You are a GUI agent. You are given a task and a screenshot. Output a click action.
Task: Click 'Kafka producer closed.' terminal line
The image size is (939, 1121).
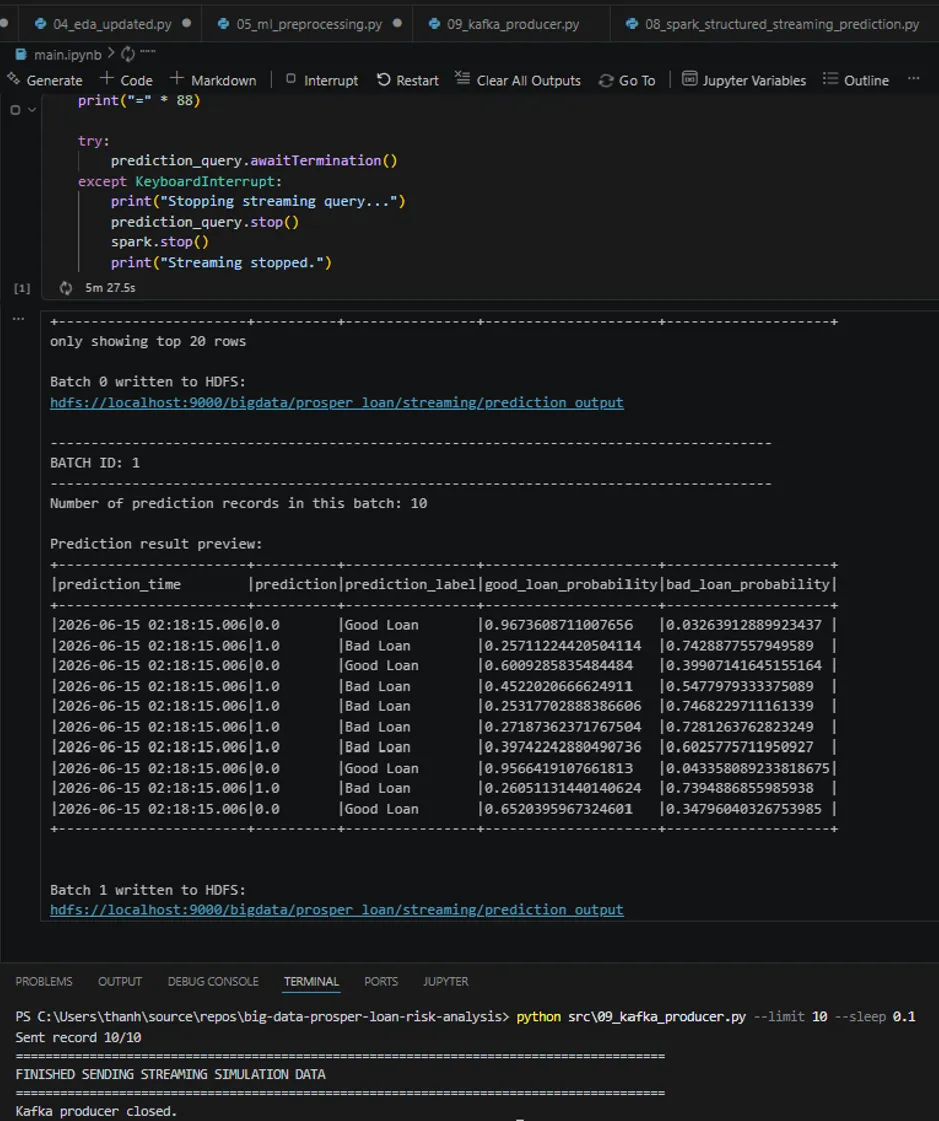96,1111
